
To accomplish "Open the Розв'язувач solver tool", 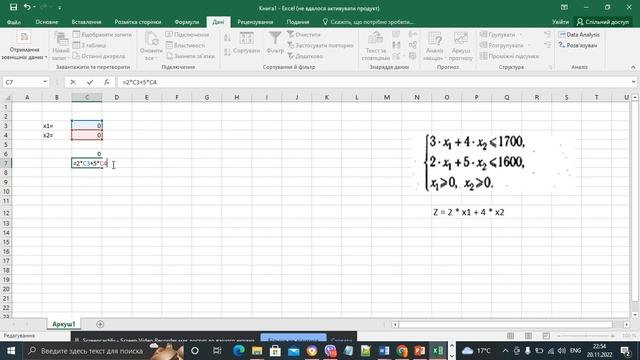I will point(578,45).
